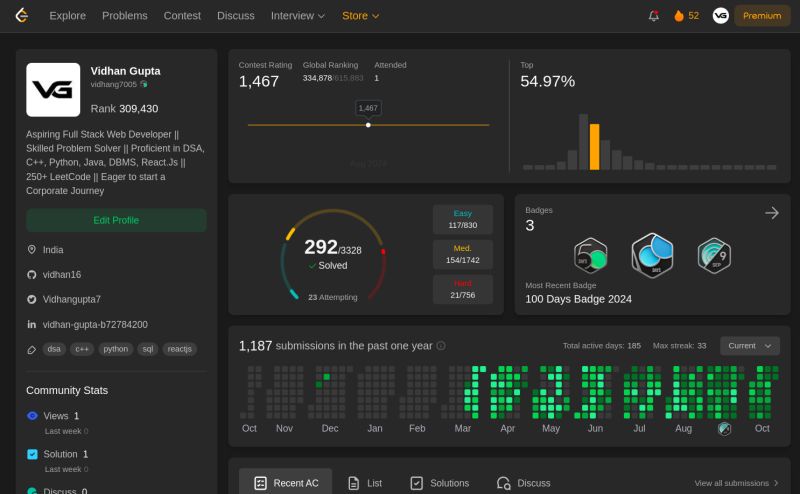Expand the Interview dropdown
The width and height of the screenshot is (800, 494).
[297, 16]
